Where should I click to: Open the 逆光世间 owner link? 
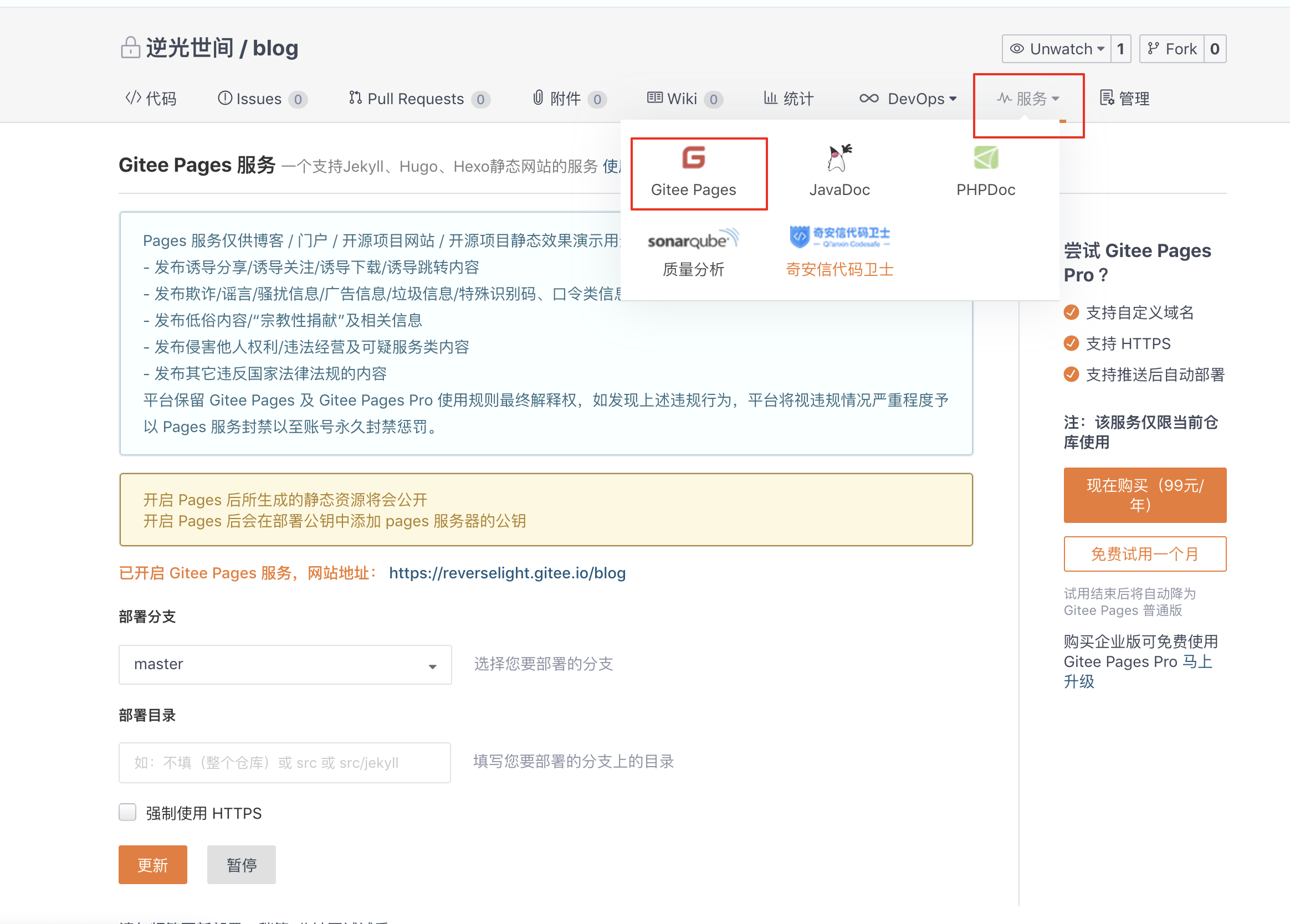click(190, 48)
